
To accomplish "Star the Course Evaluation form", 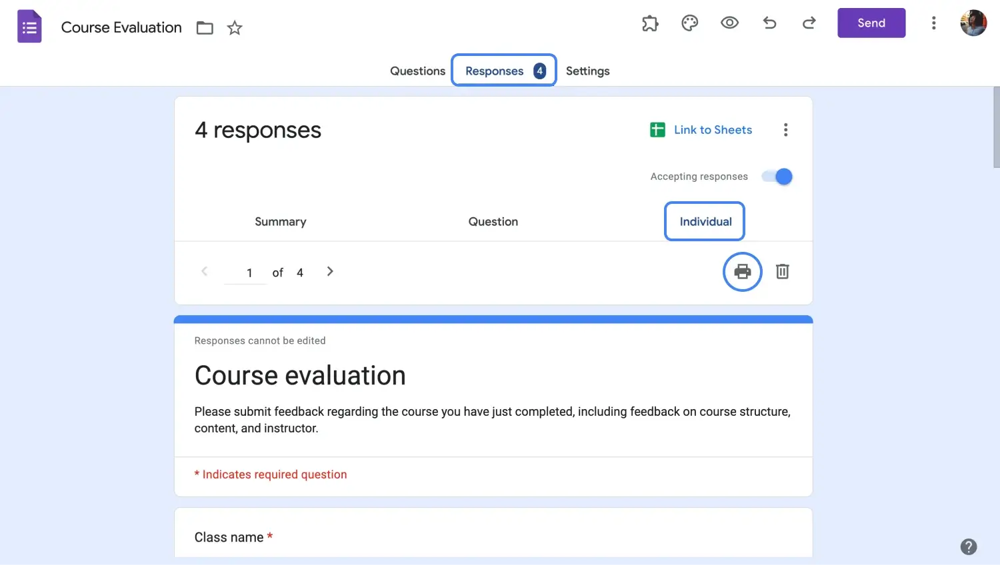I will [235, 28].
